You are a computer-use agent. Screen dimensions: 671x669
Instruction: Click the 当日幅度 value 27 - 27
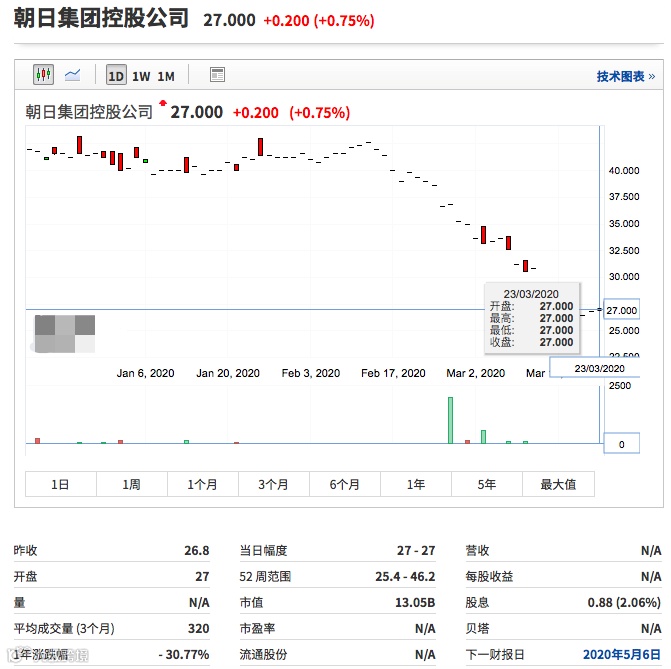416,550
